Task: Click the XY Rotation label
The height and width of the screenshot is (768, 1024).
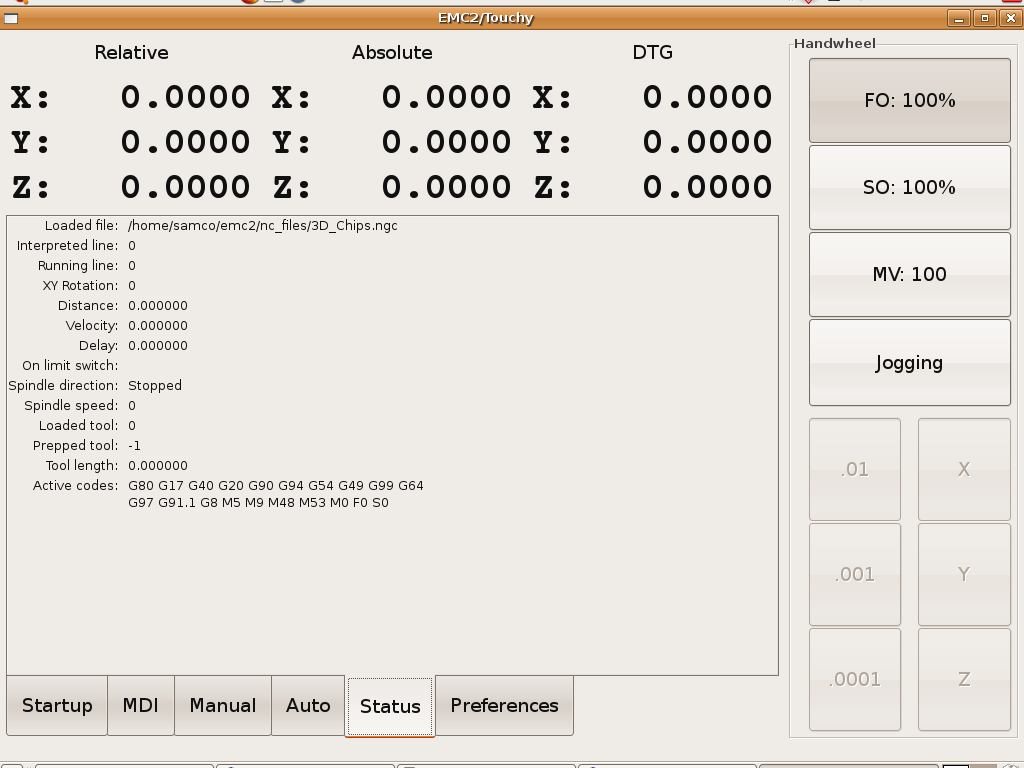Action: click(x=80, y=286)
